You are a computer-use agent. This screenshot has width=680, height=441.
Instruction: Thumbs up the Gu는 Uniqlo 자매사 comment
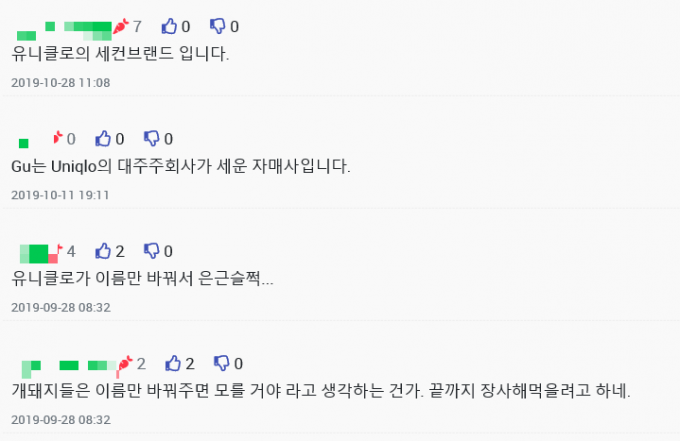(103, 139)
